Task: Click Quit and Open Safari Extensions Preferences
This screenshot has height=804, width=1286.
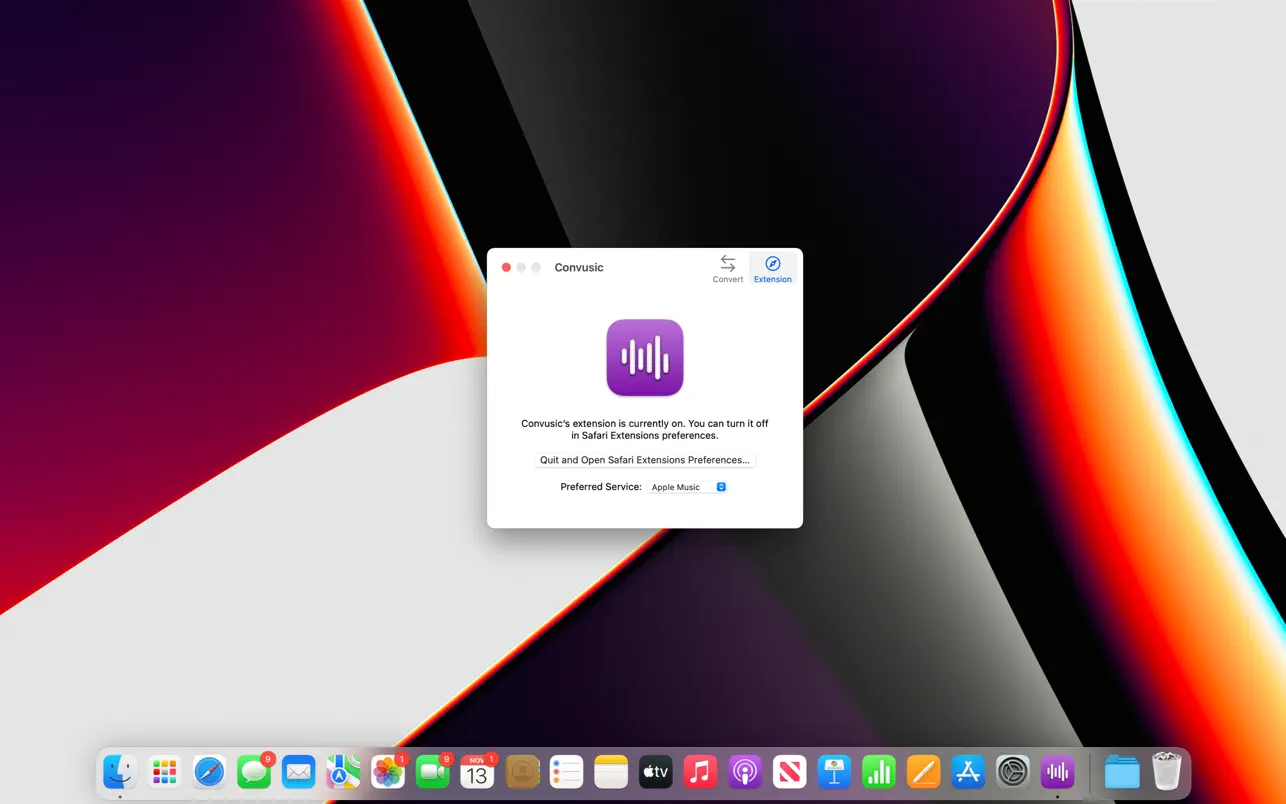Action: click(644, 460)
